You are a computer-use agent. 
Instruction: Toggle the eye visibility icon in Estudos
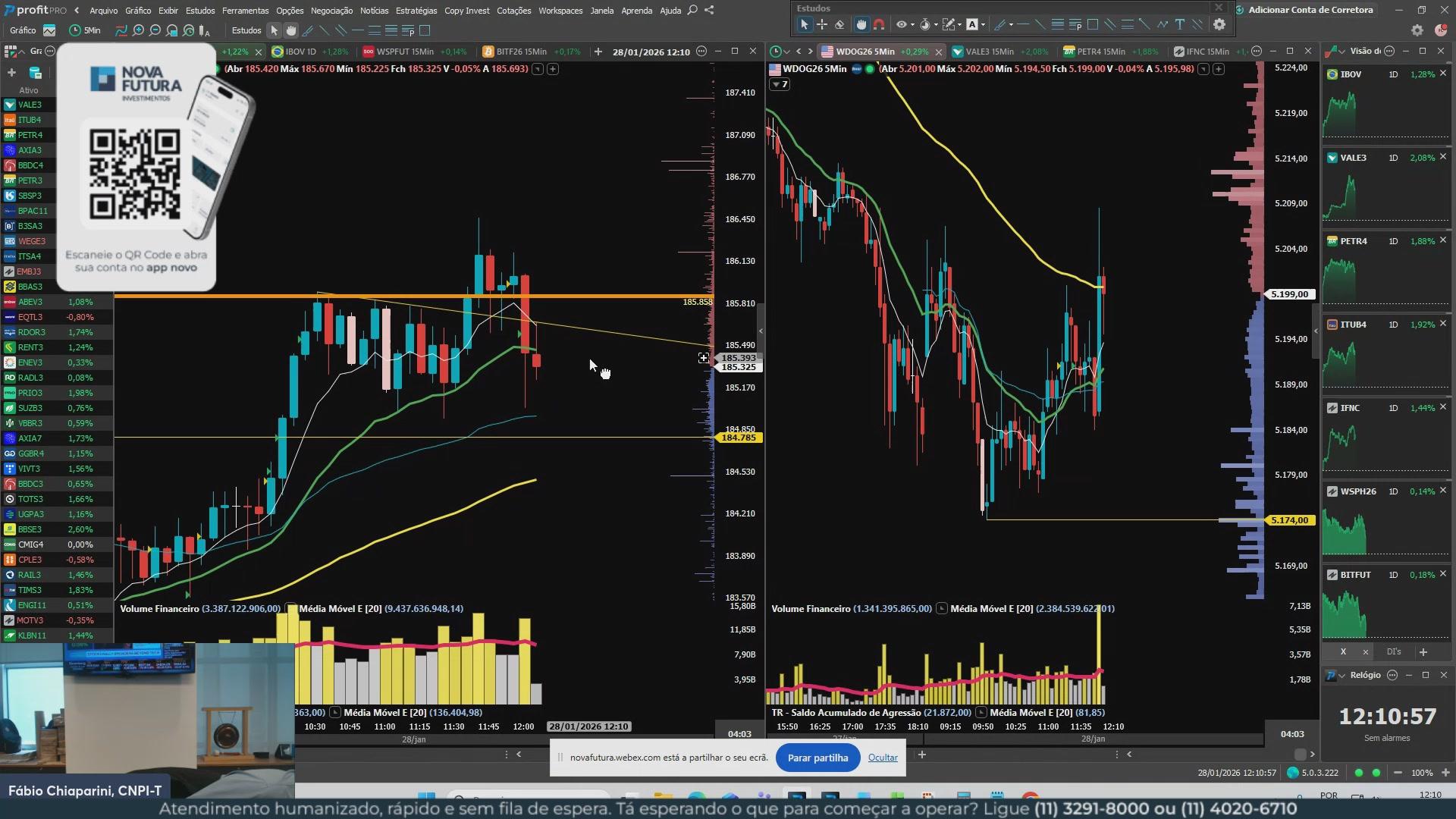pyautogui.click(x=901, y=24)
